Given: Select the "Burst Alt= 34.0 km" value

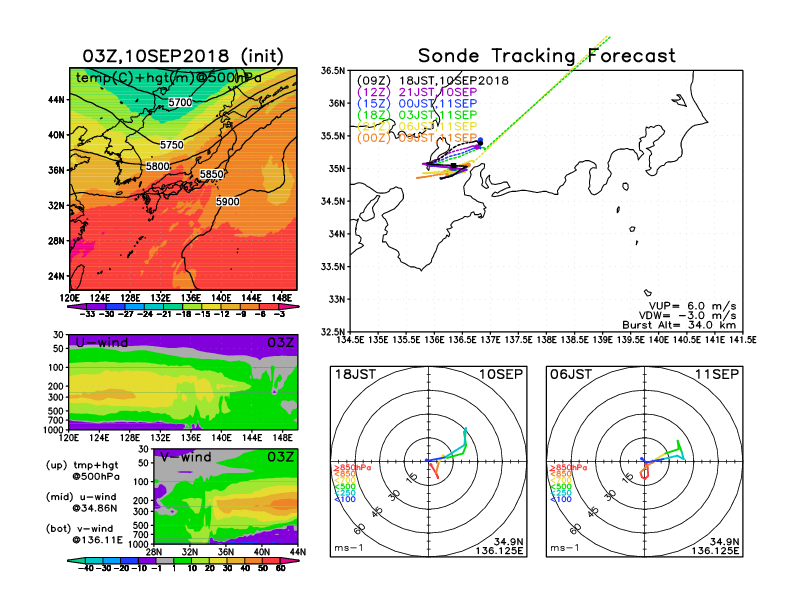Looking at the screenshot, I should coord(679,325).
